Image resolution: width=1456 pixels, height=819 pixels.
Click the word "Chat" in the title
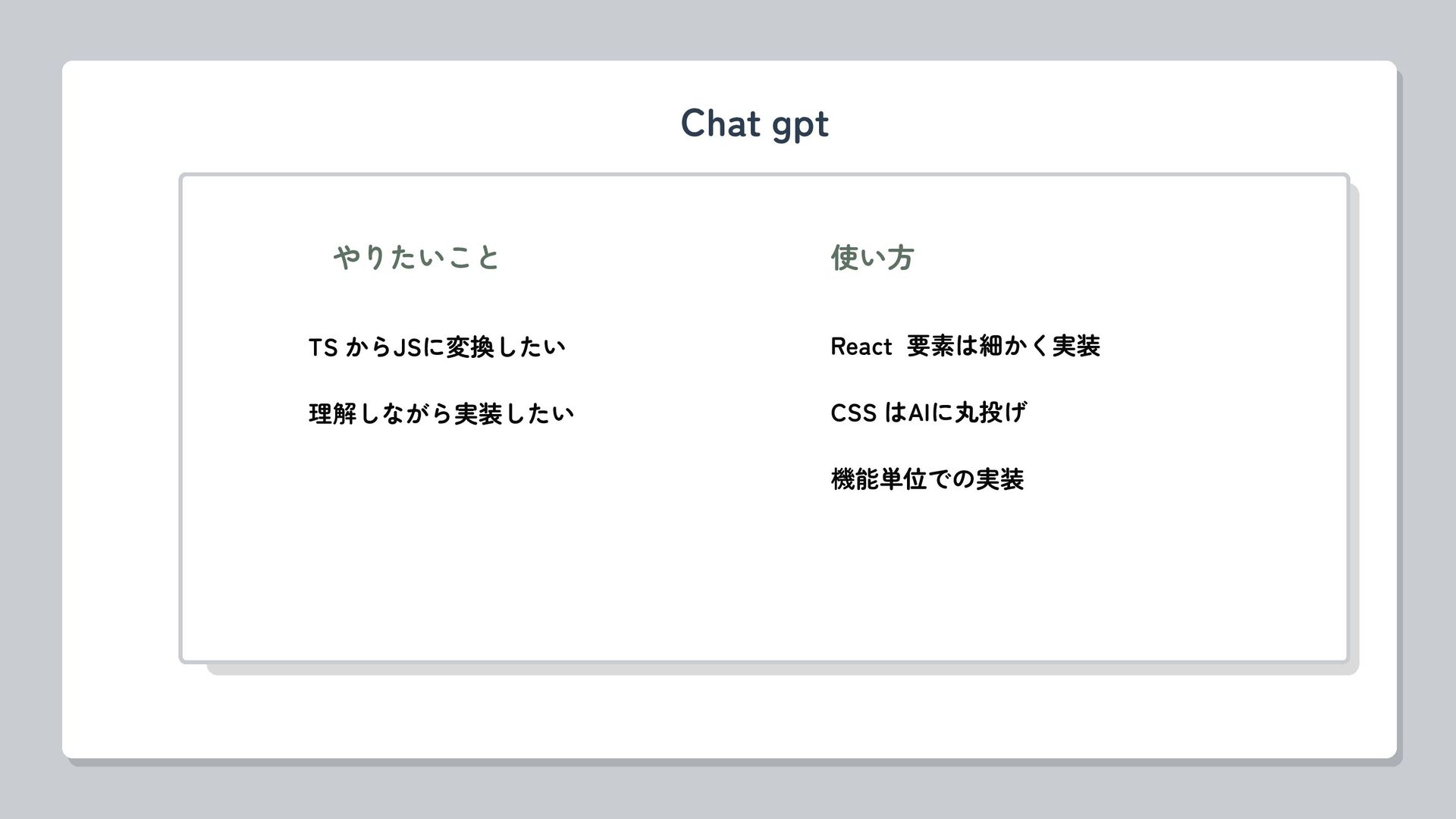[x=720, y=123]
